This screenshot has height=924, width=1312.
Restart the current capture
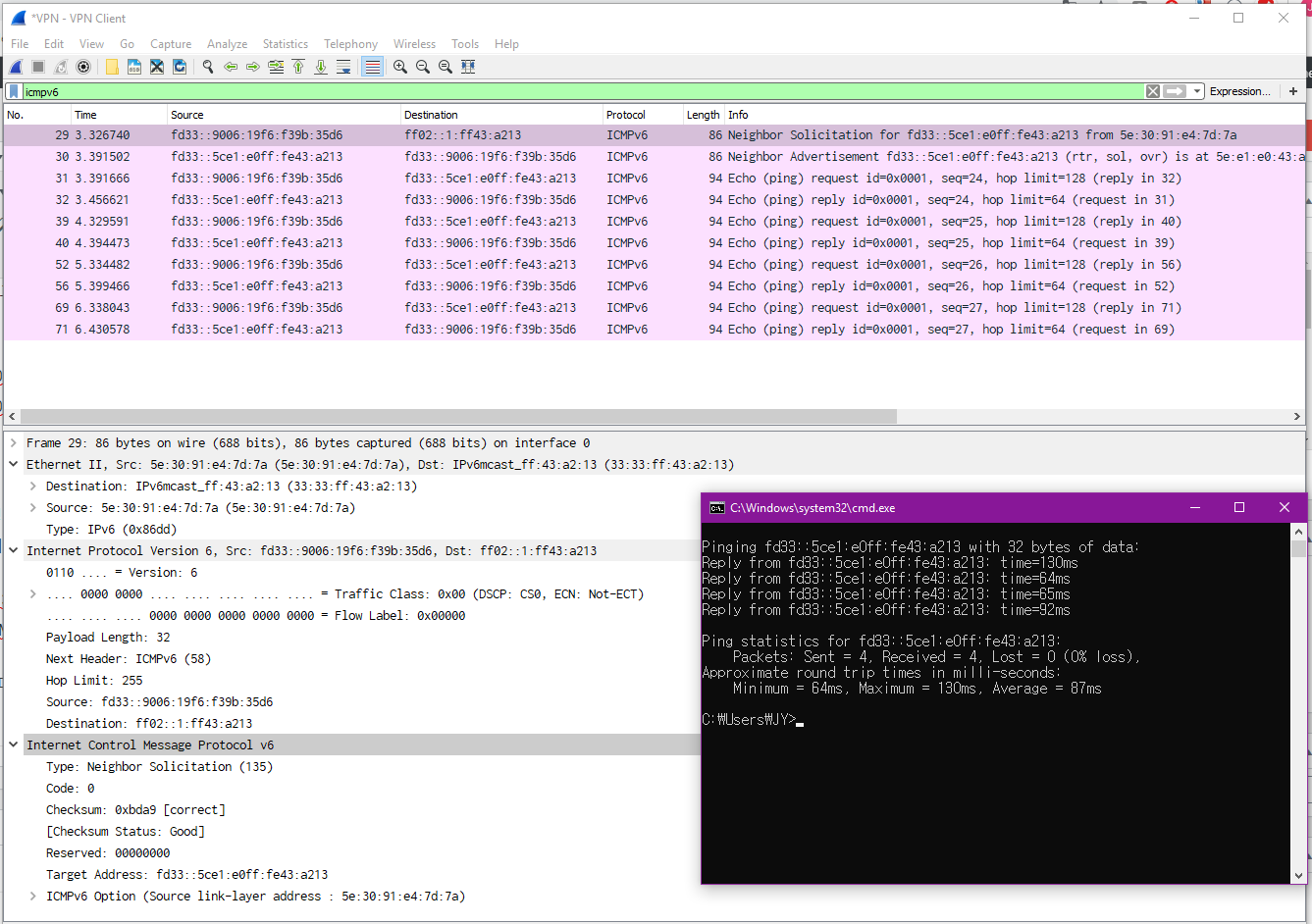[x=61, y=67]
